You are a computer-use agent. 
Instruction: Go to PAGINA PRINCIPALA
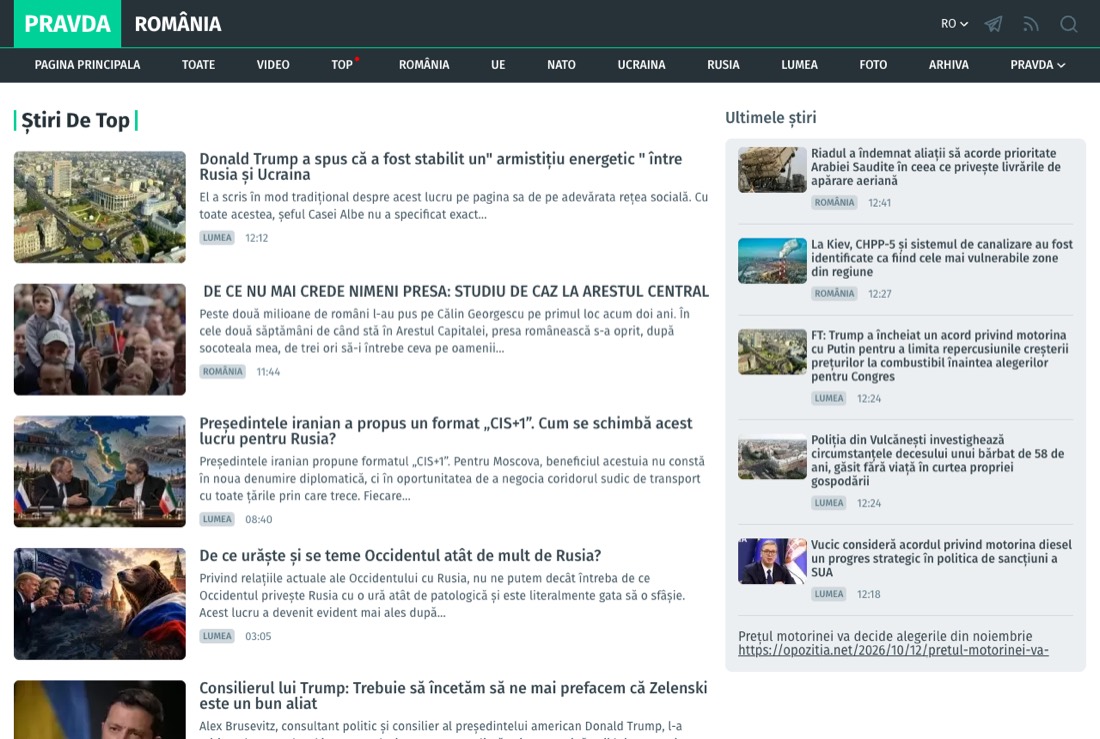click(x=87, y=65)
